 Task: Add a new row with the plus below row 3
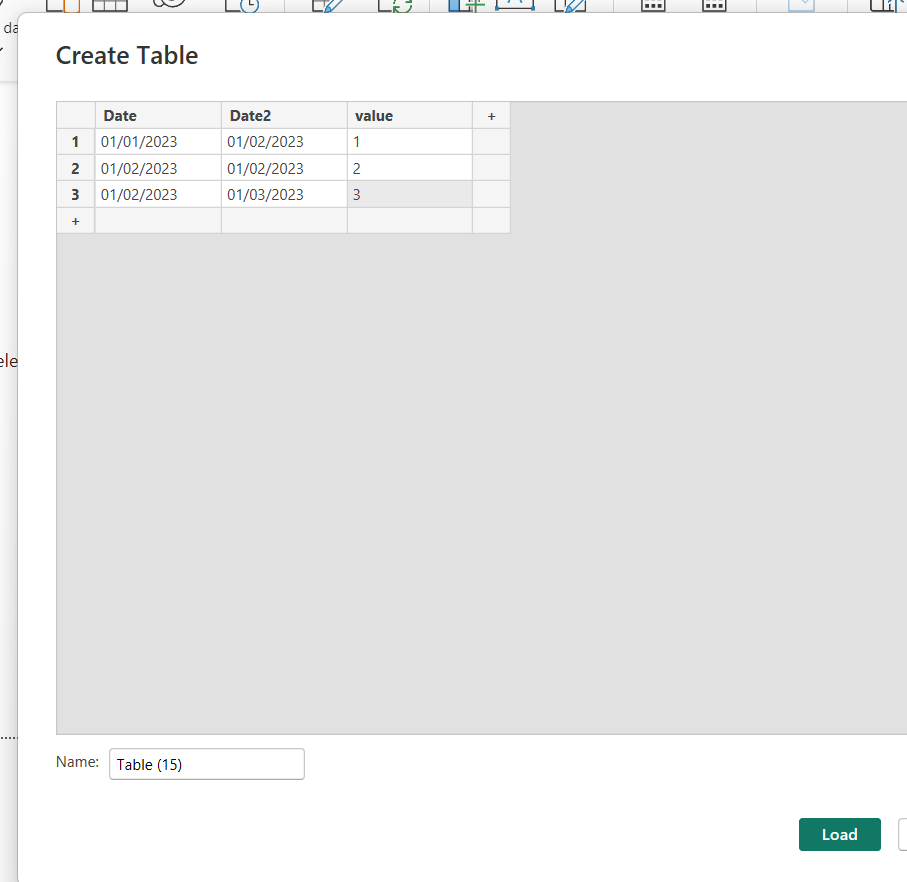[x=75, y=221]
